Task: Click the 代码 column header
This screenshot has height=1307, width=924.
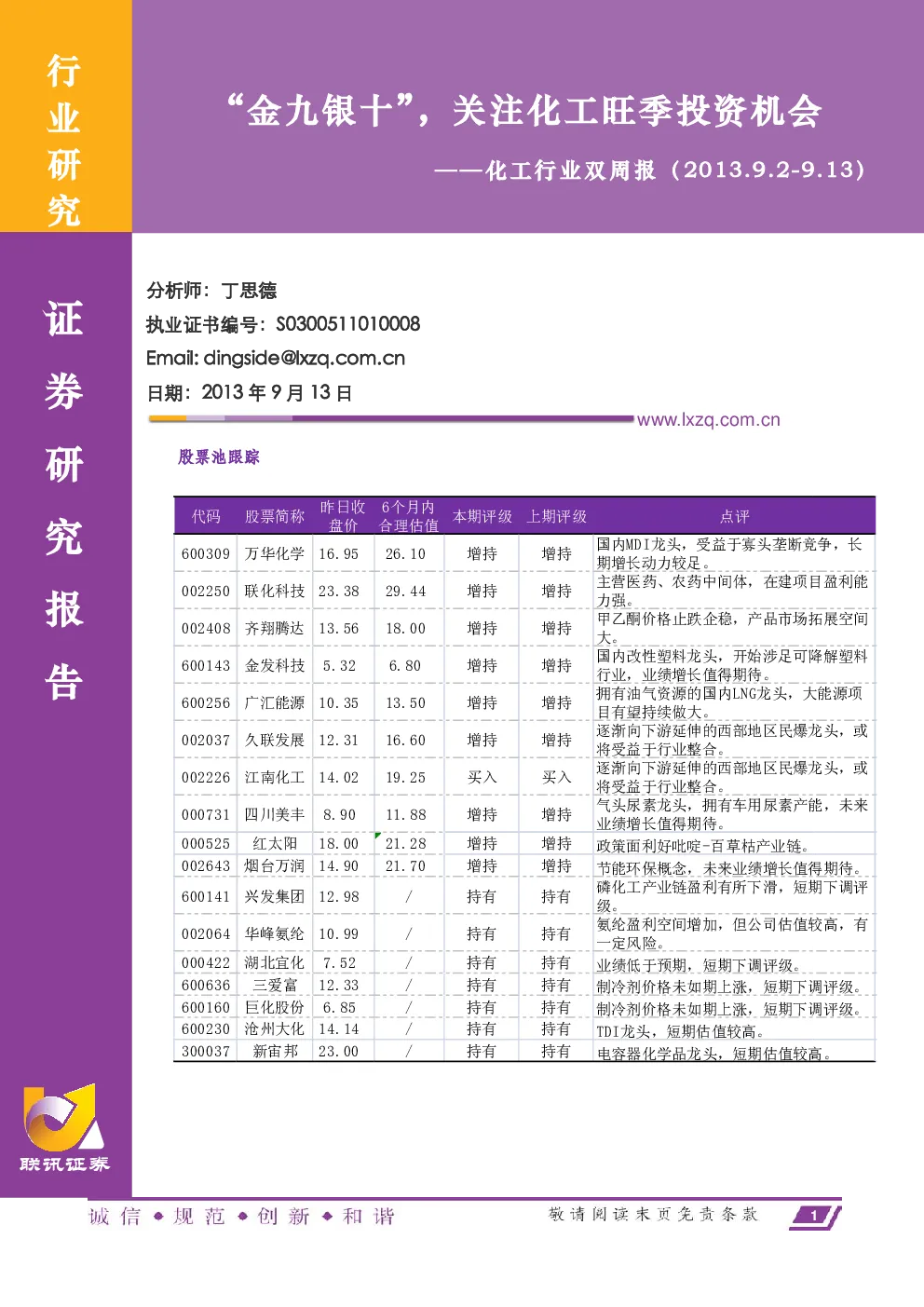Action: 206,516
